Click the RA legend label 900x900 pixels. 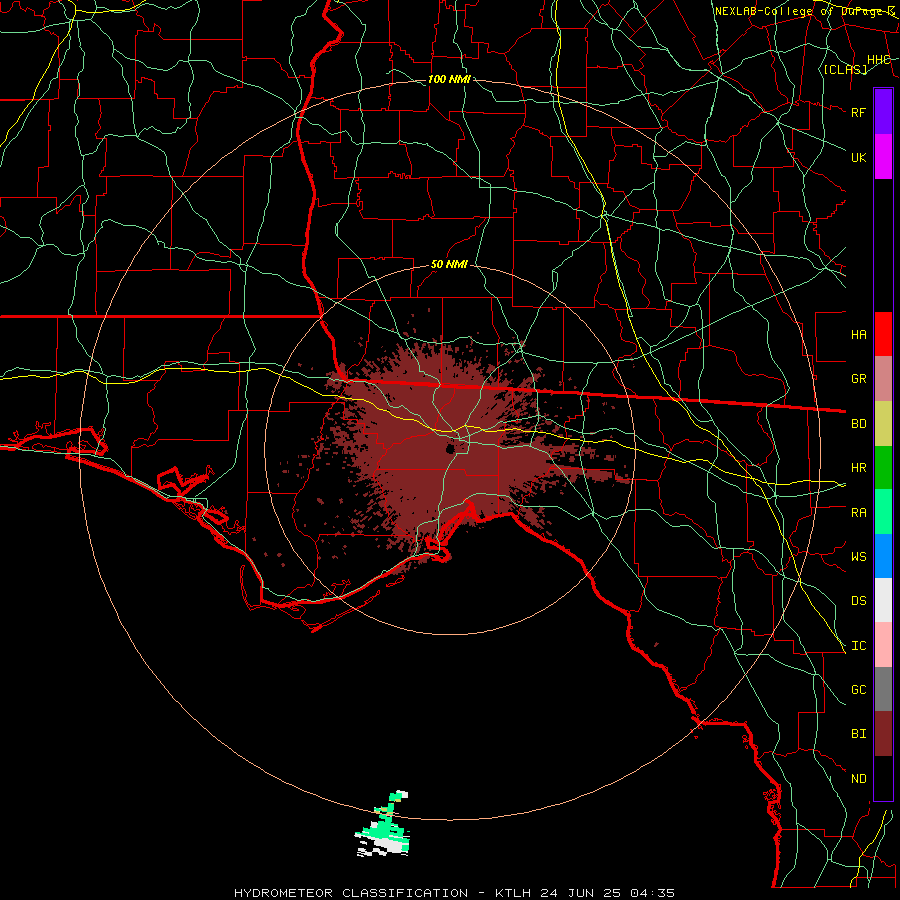858,512
